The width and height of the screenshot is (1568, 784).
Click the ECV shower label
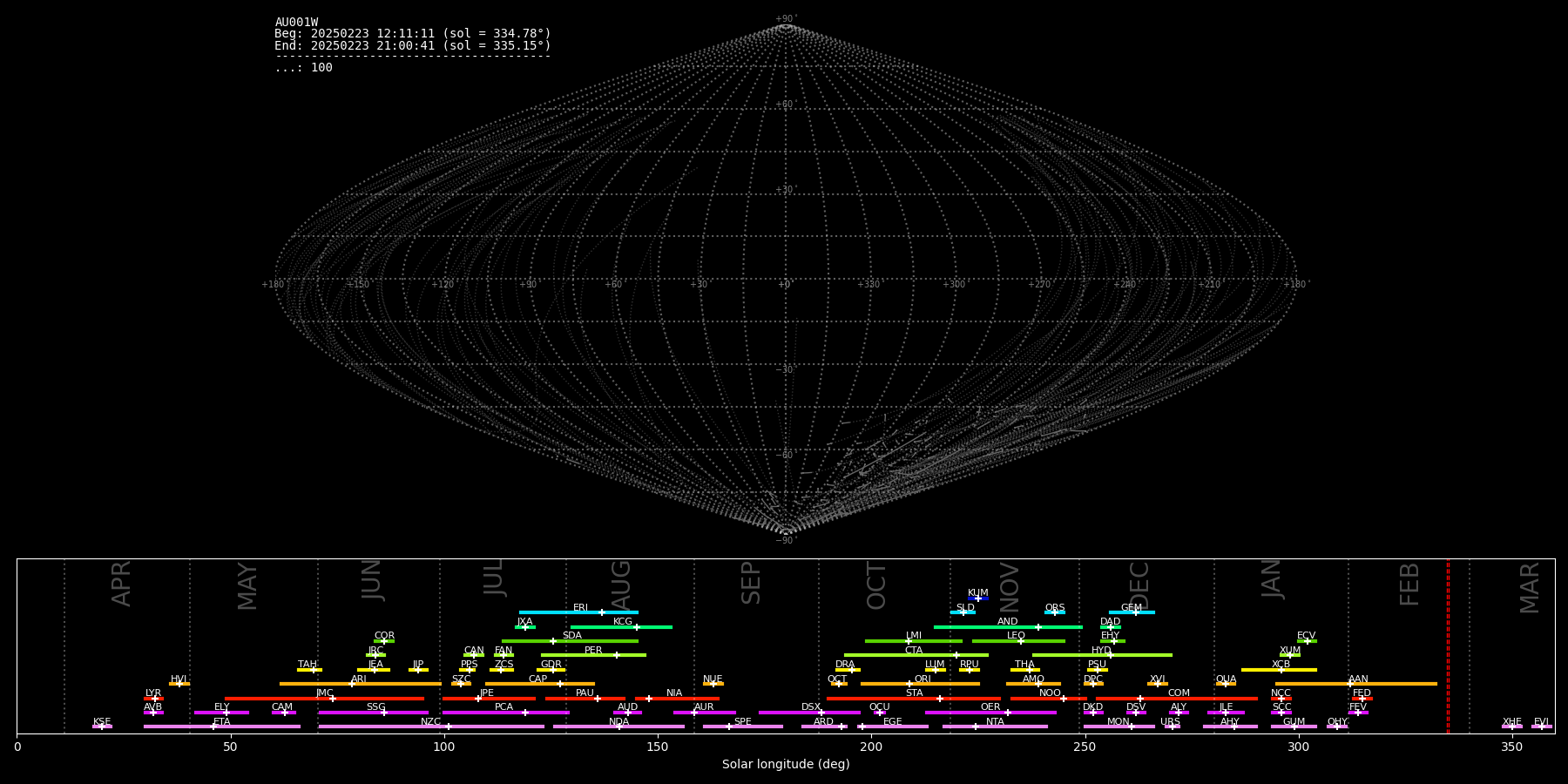pyautogui.click(x=1306, y=636)
